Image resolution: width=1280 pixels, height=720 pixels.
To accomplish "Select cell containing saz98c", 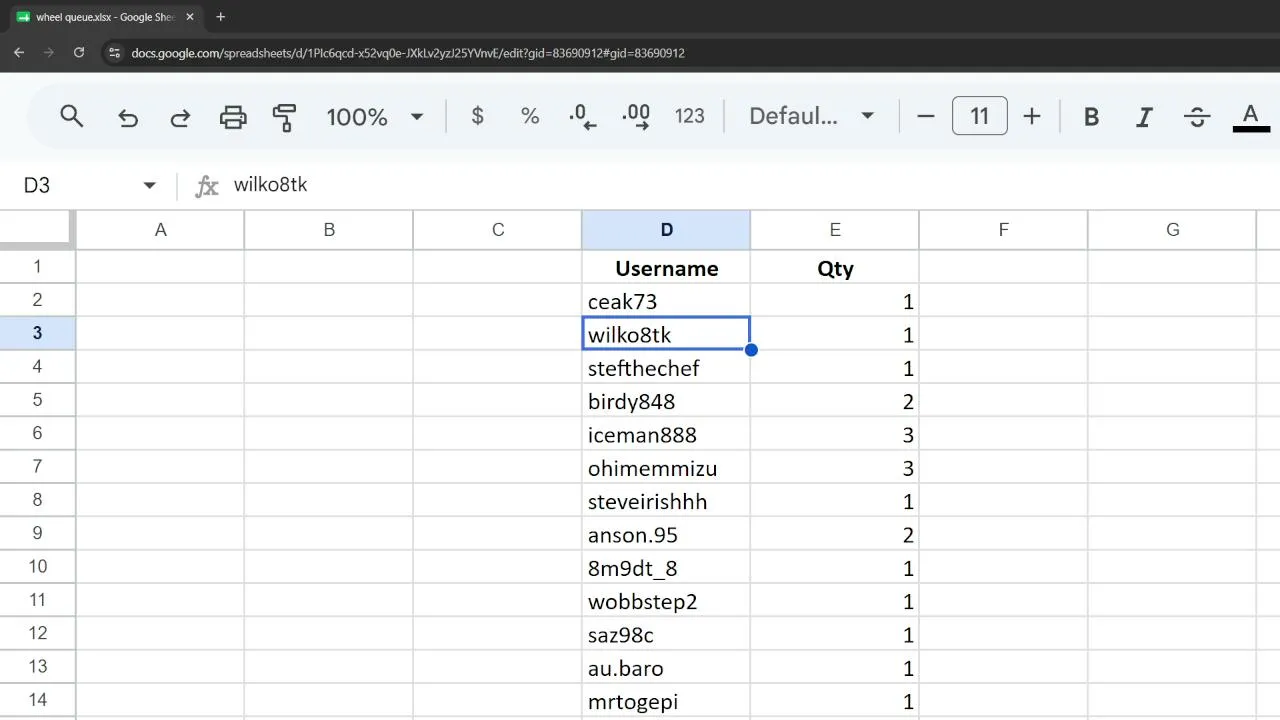I will click(666, 634).
